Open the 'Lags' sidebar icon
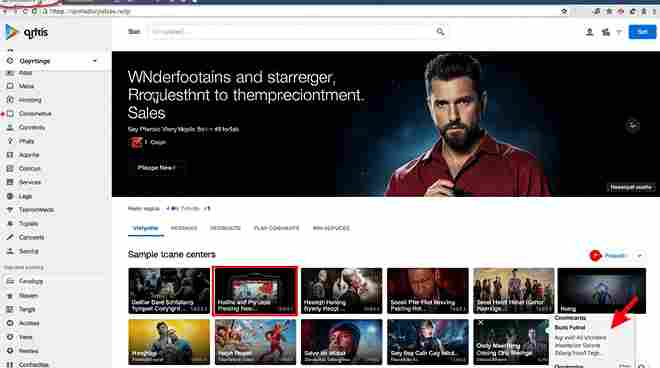The image size is (660, 368). click(x=10, y=196)
